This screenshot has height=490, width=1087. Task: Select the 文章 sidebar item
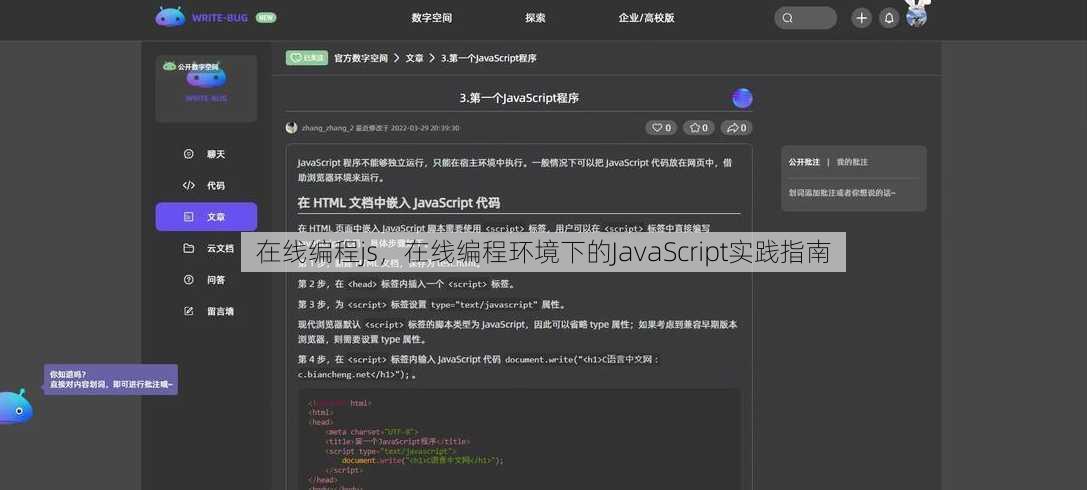pyautogui.click(x=206, y=217)
